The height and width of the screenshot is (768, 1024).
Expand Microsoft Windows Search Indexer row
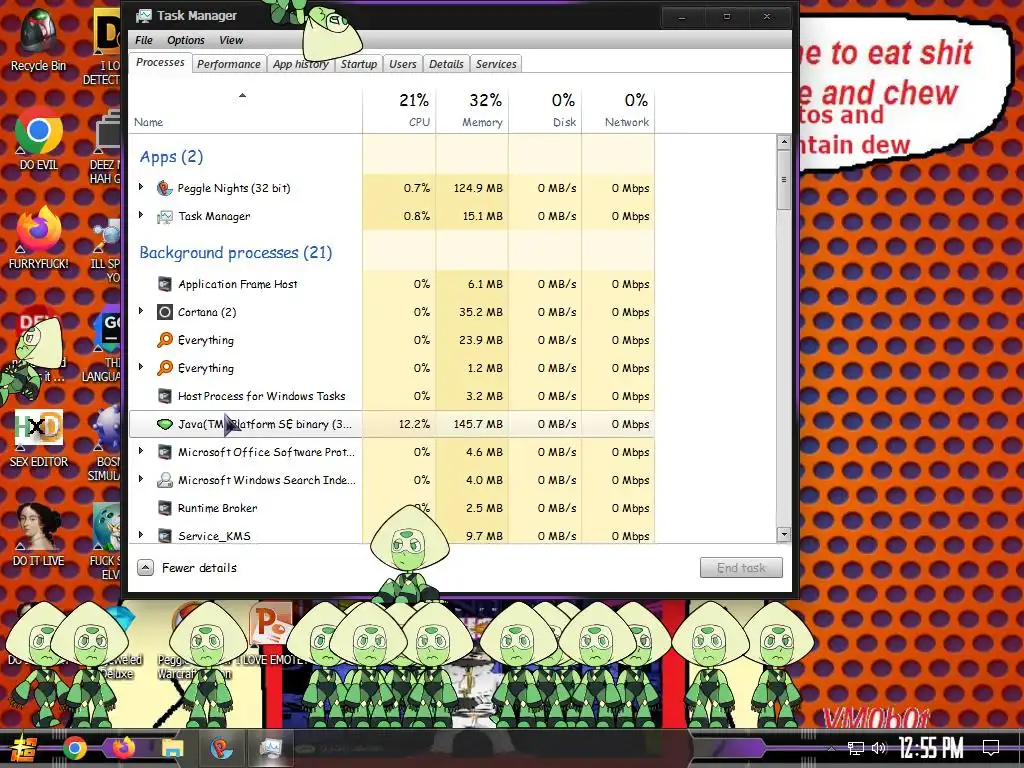click(x=141, y=479)
